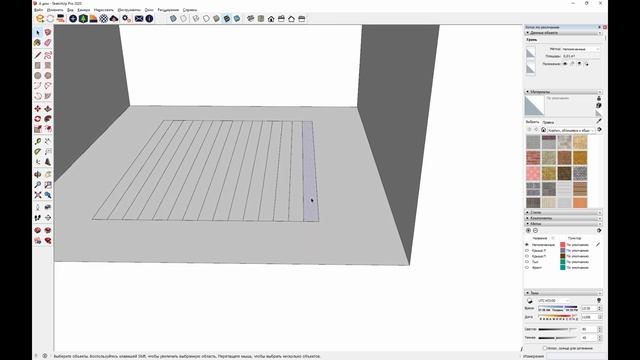Activate the Scale tool
The height and width of the screenshot is (360, 640).
[38, 129]
